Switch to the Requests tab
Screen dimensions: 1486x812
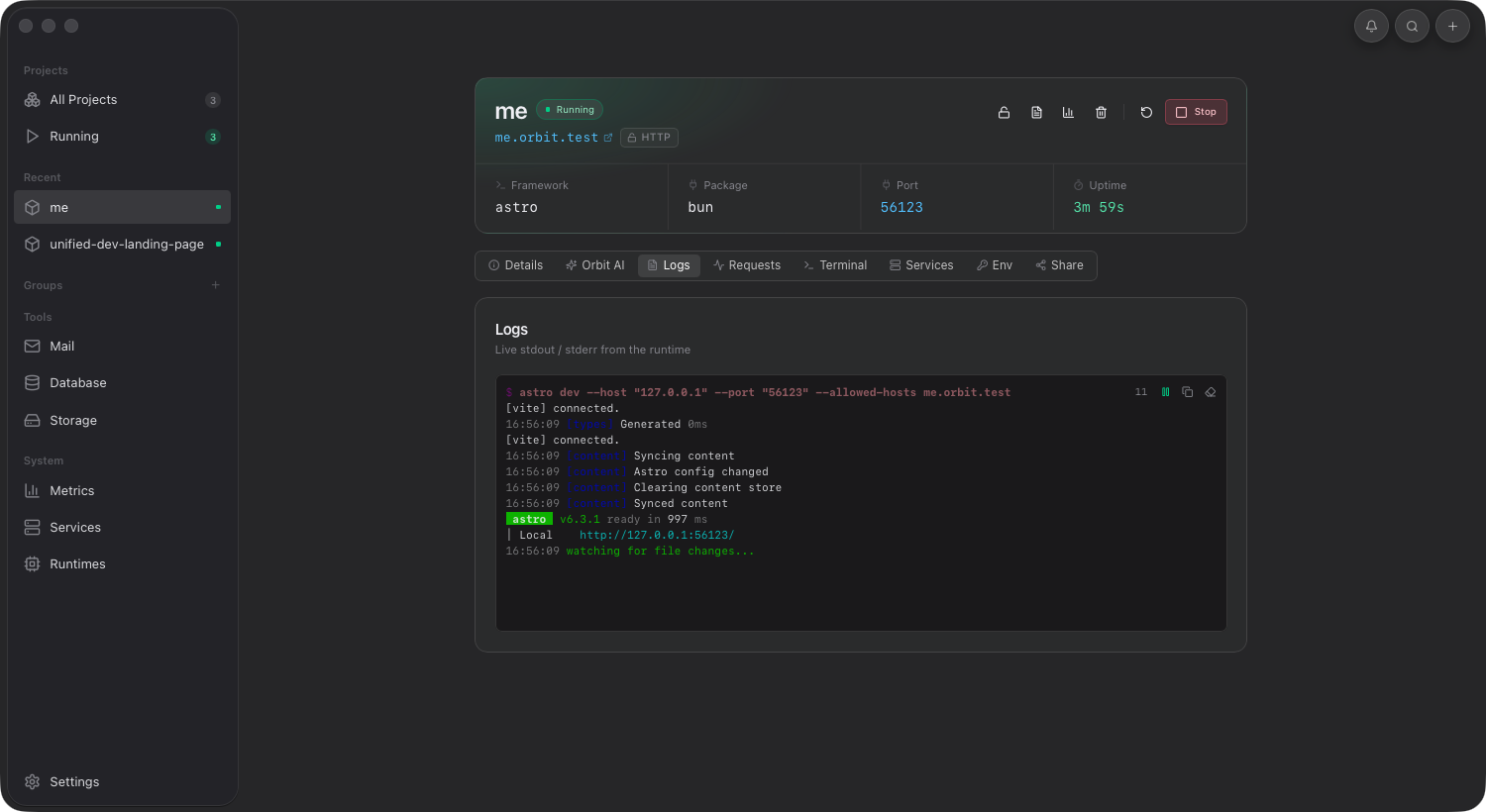click(747, 265)
